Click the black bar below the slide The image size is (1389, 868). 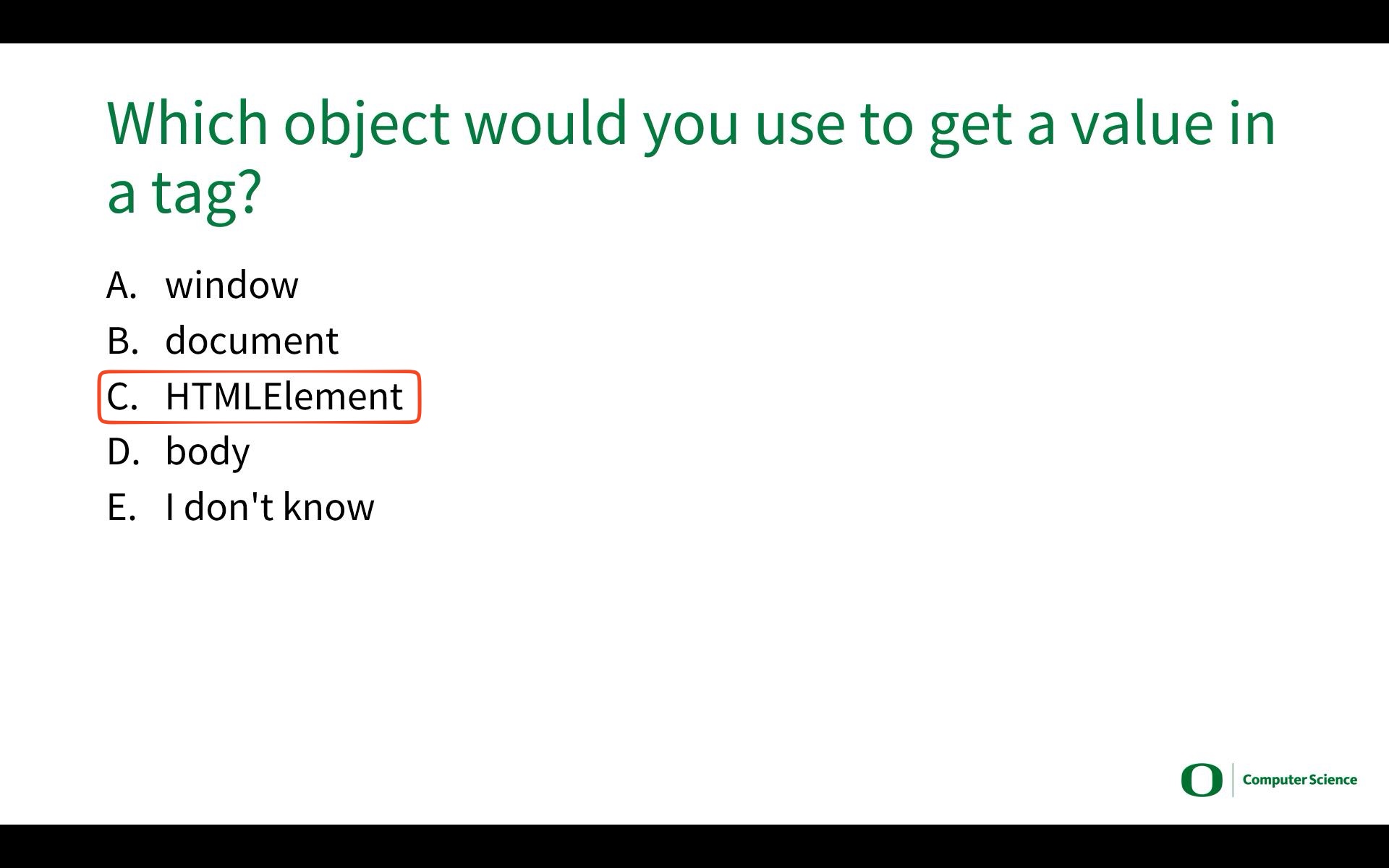coord(694,846)
